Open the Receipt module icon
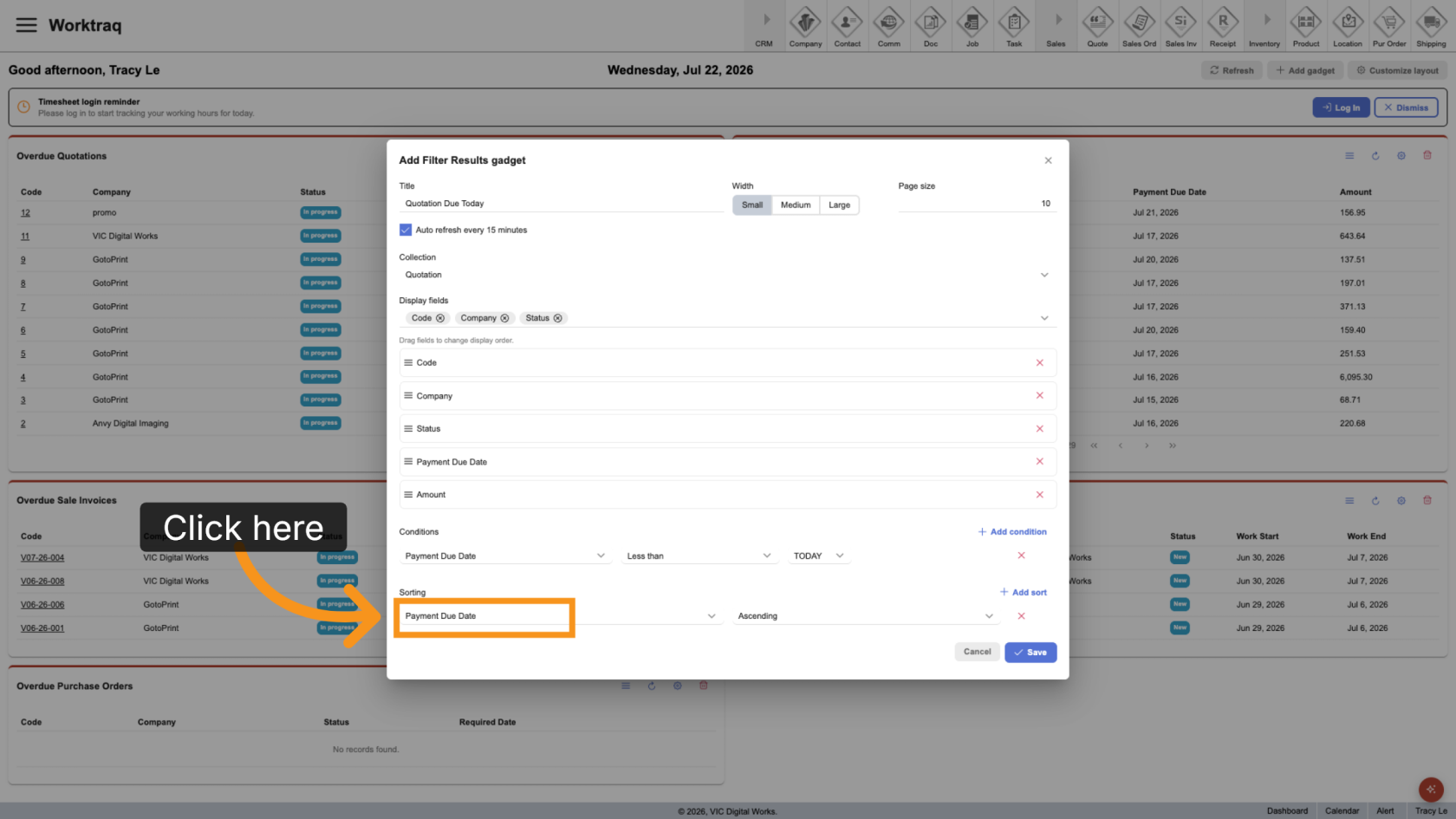Viewport: 1456px width, 819px height. pyautogui.click(x=1222, y=26)
